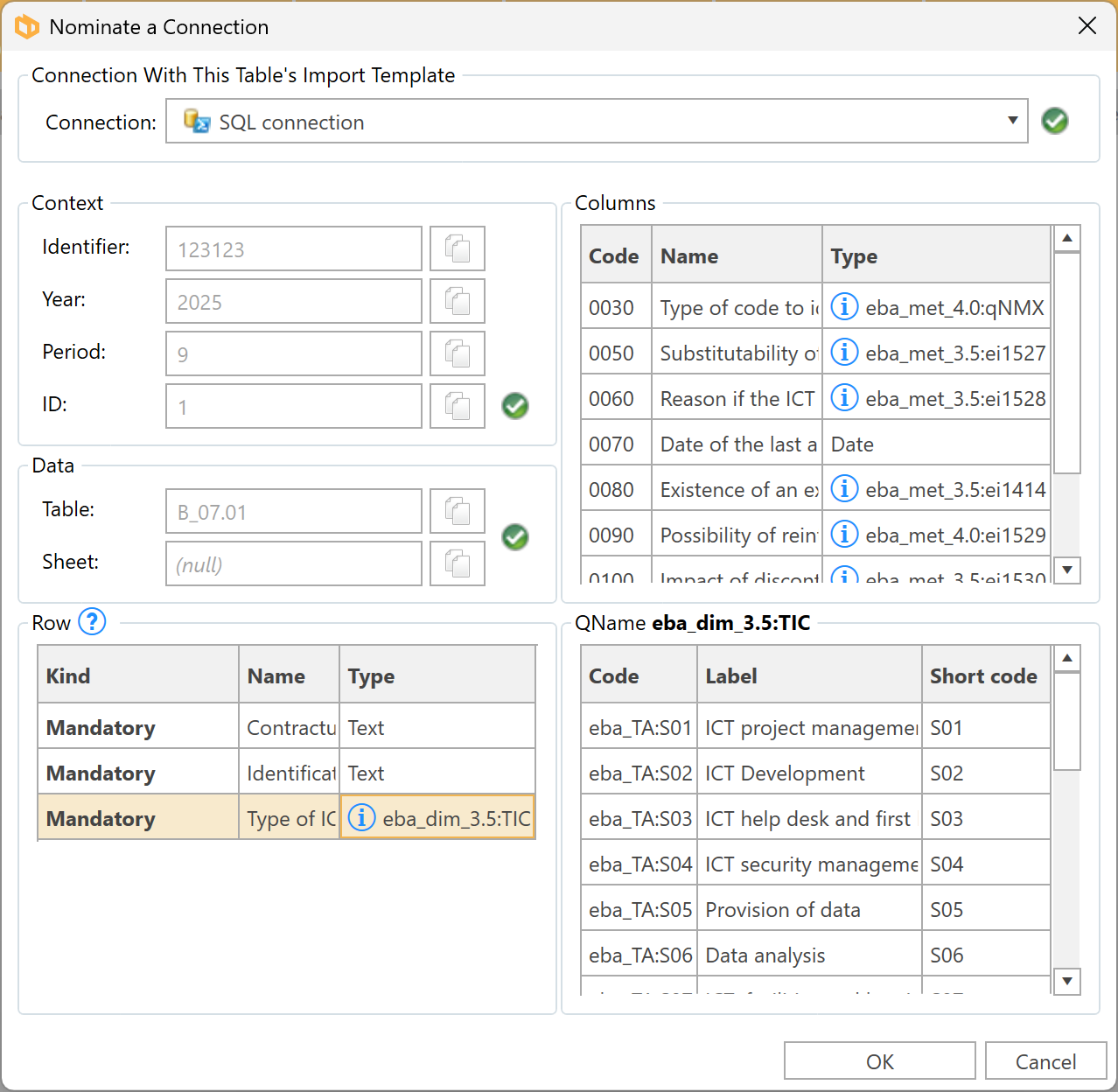The width and height of the screenshot is (1118, 1092).
Task: Click info icon beside eba_dim_3.5:TIC in Row table
Action: [361, 818]
